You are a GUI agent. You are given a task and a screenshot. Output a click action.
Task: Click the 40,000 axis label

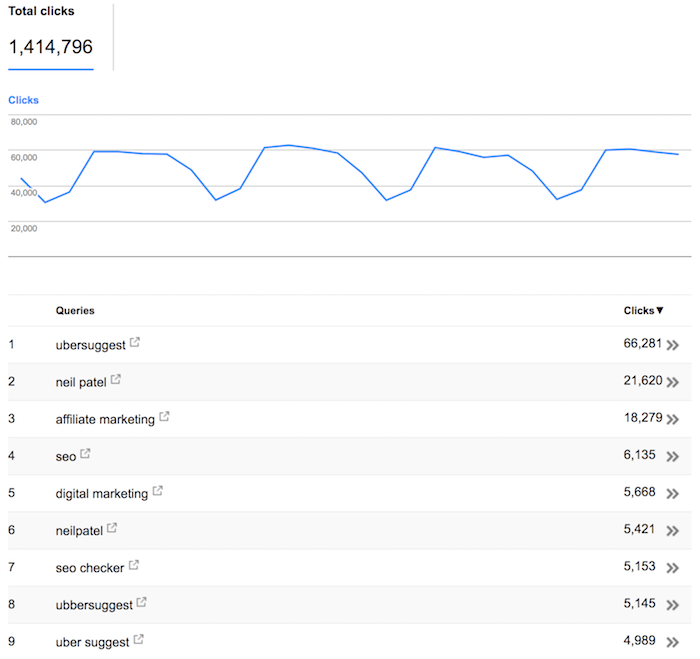24,193
